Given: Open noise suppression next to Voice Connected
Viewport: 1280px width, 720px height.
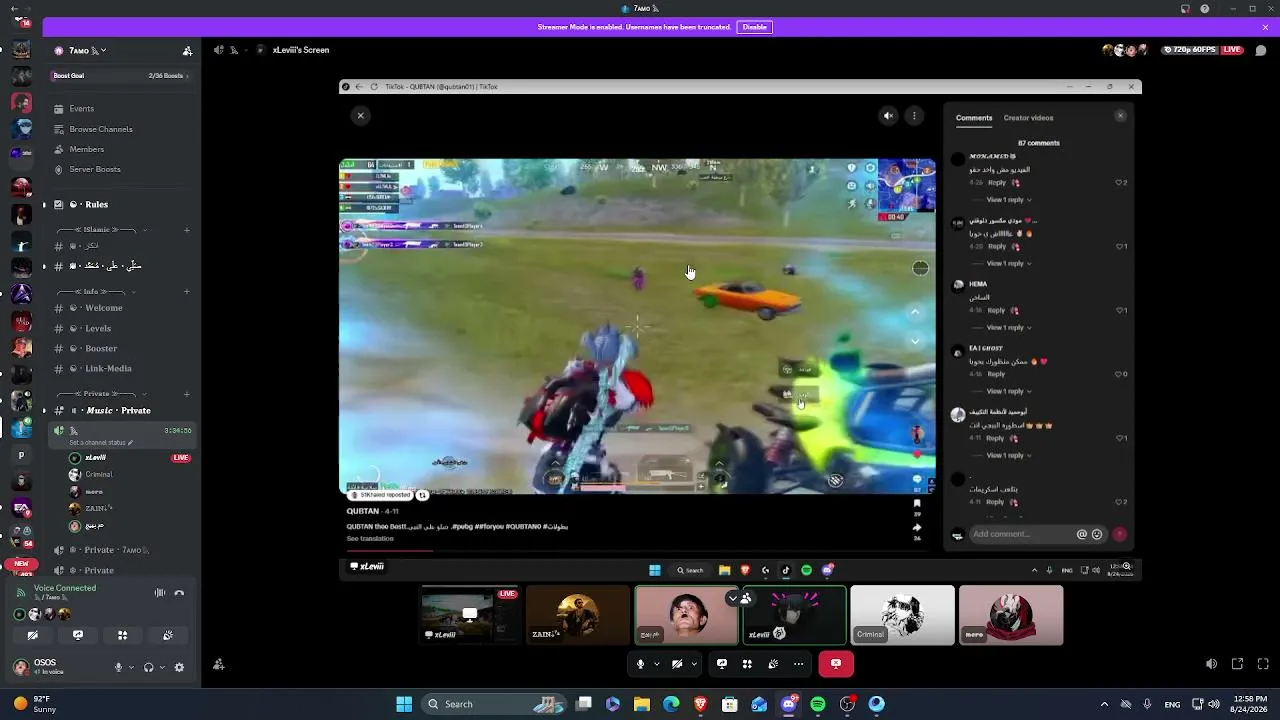Looking at the screenshot, I should (x=160, y=593).
